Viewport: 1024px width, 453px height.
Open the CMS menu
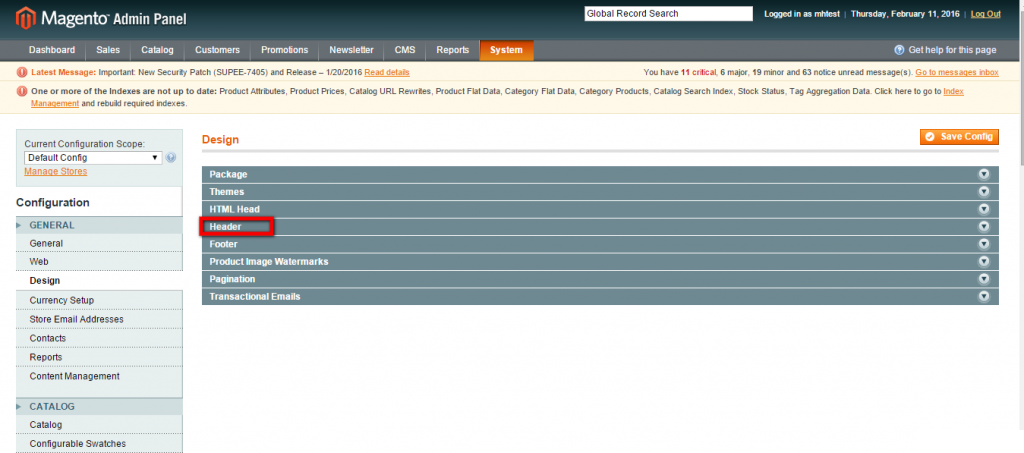405,50
